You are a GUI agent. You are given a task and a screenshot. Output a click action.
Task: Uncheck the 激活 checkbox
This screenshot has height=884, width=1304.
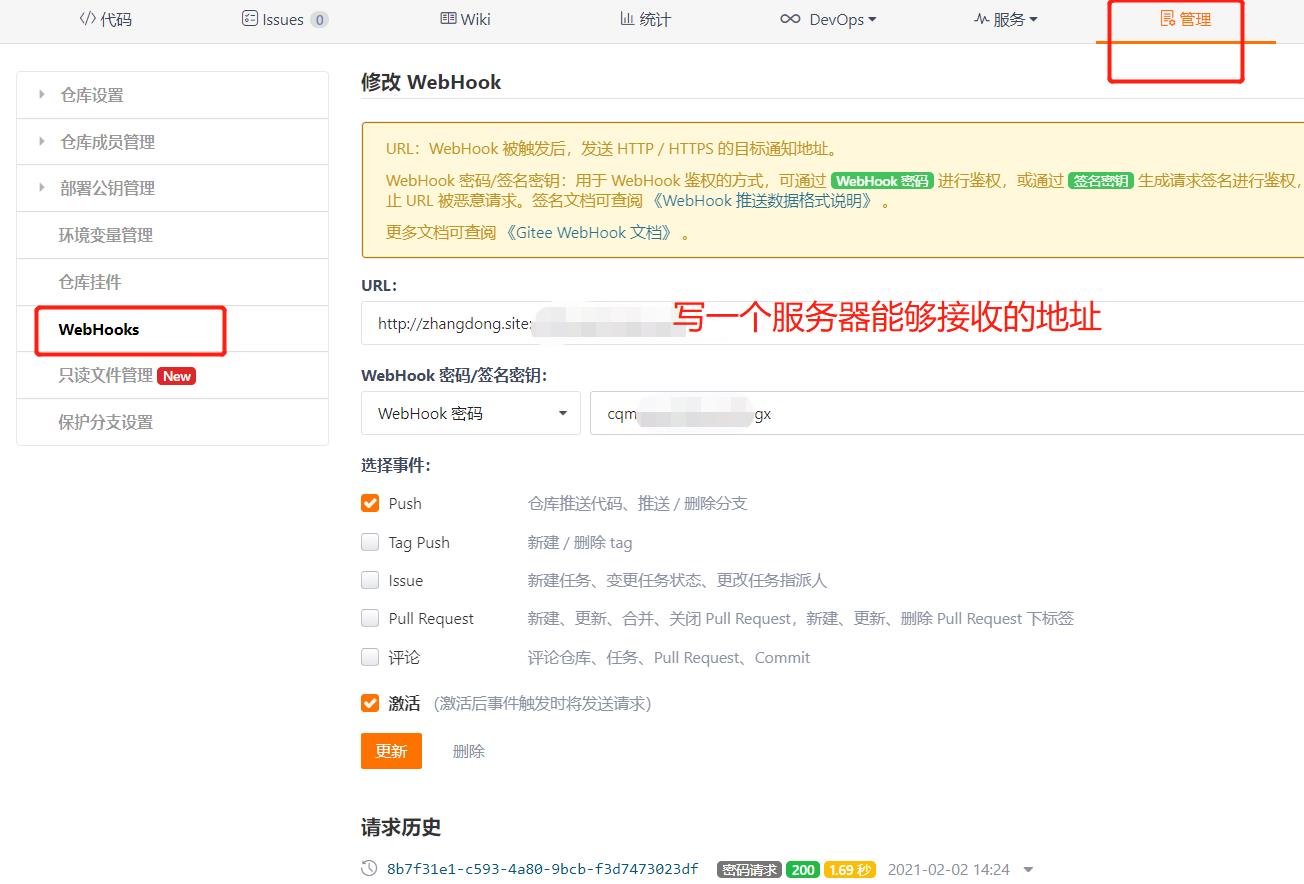[x=370, y=703]
